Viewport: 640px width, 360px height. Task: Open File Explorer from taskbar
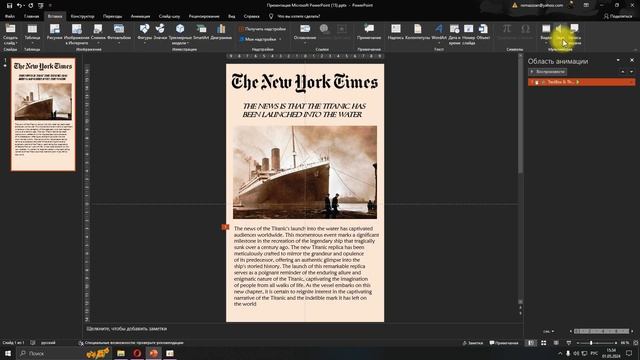click(x=121, y=353)
